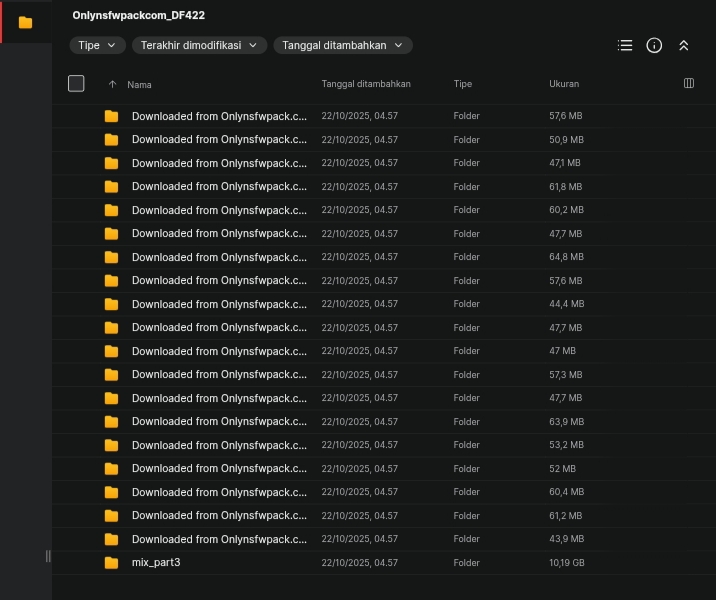Open the Tanggal ditambahkan filter dropdown

(x=342, y=45)
